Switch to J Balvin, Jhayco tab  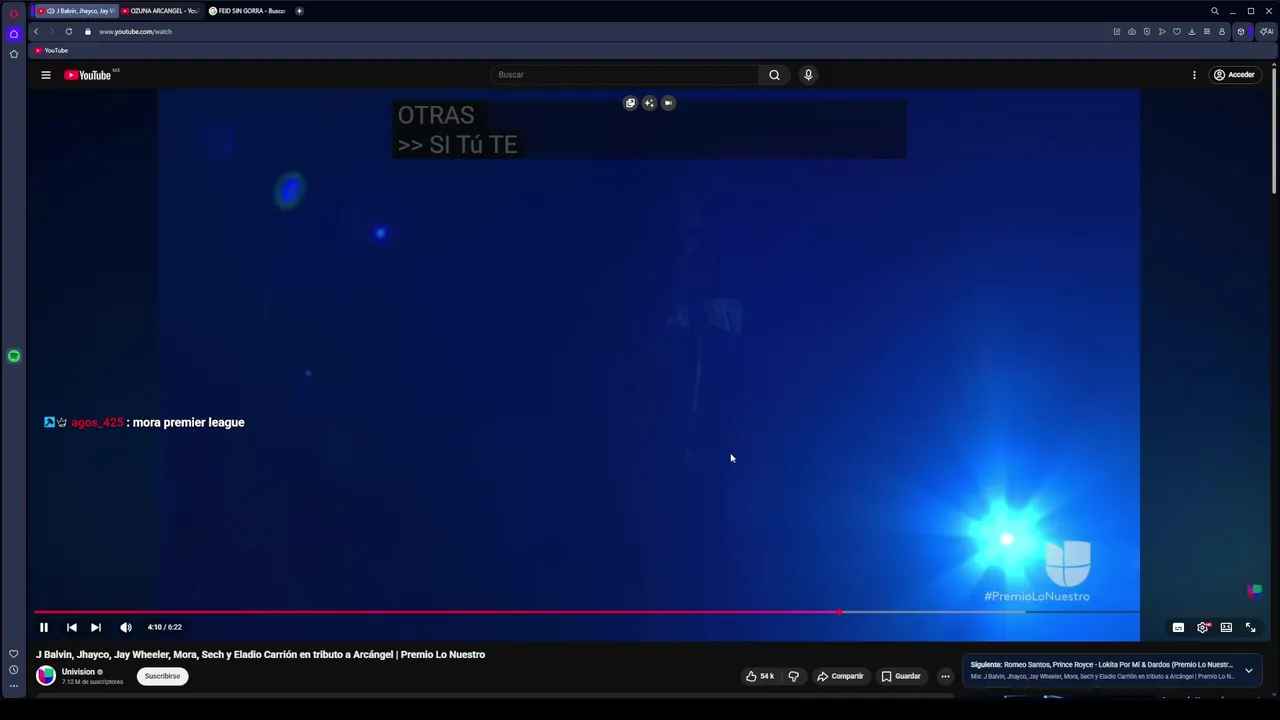tap(76, 11)
